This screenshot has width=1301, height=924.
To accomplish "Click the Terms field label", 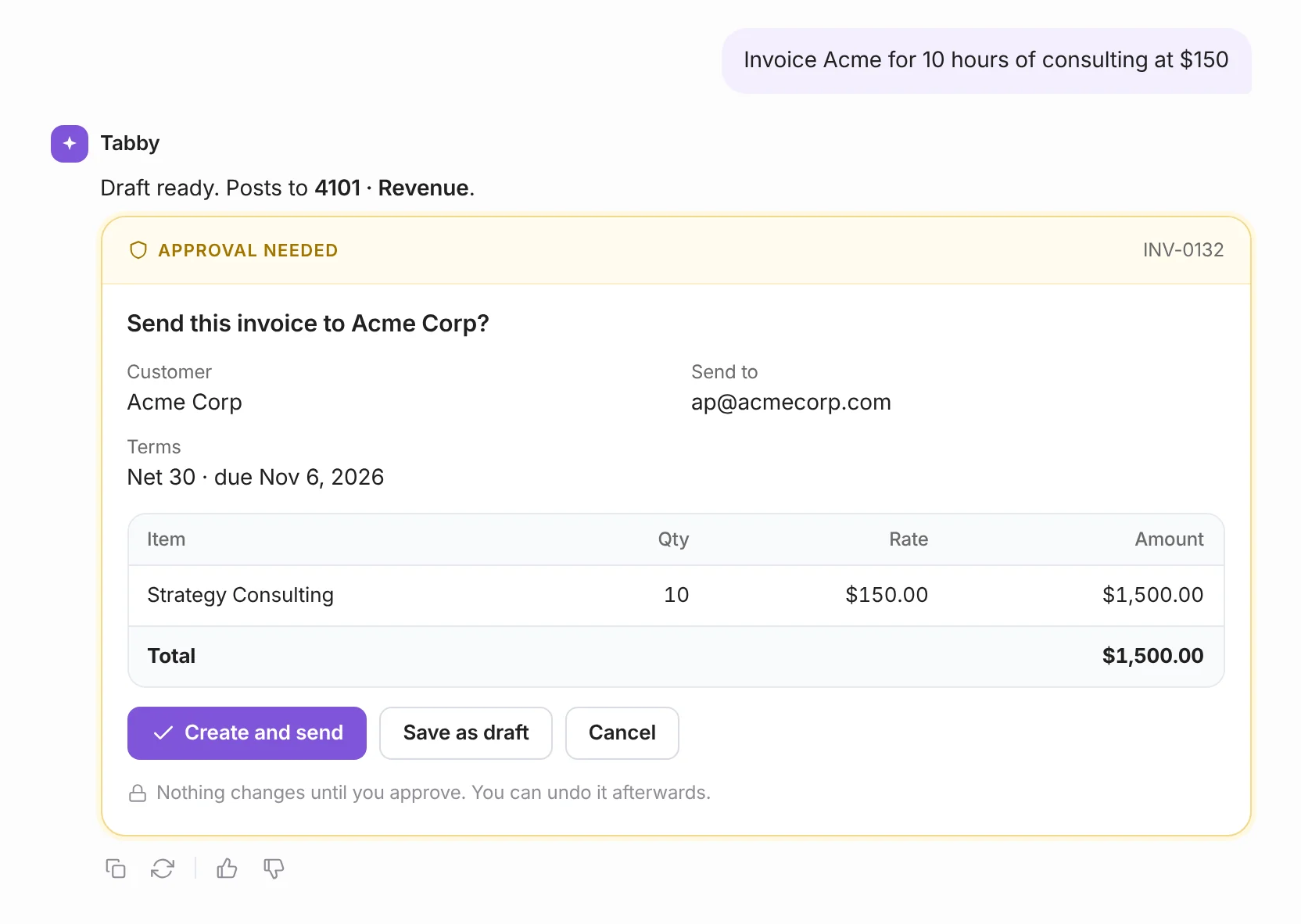I will pos(154,447).
